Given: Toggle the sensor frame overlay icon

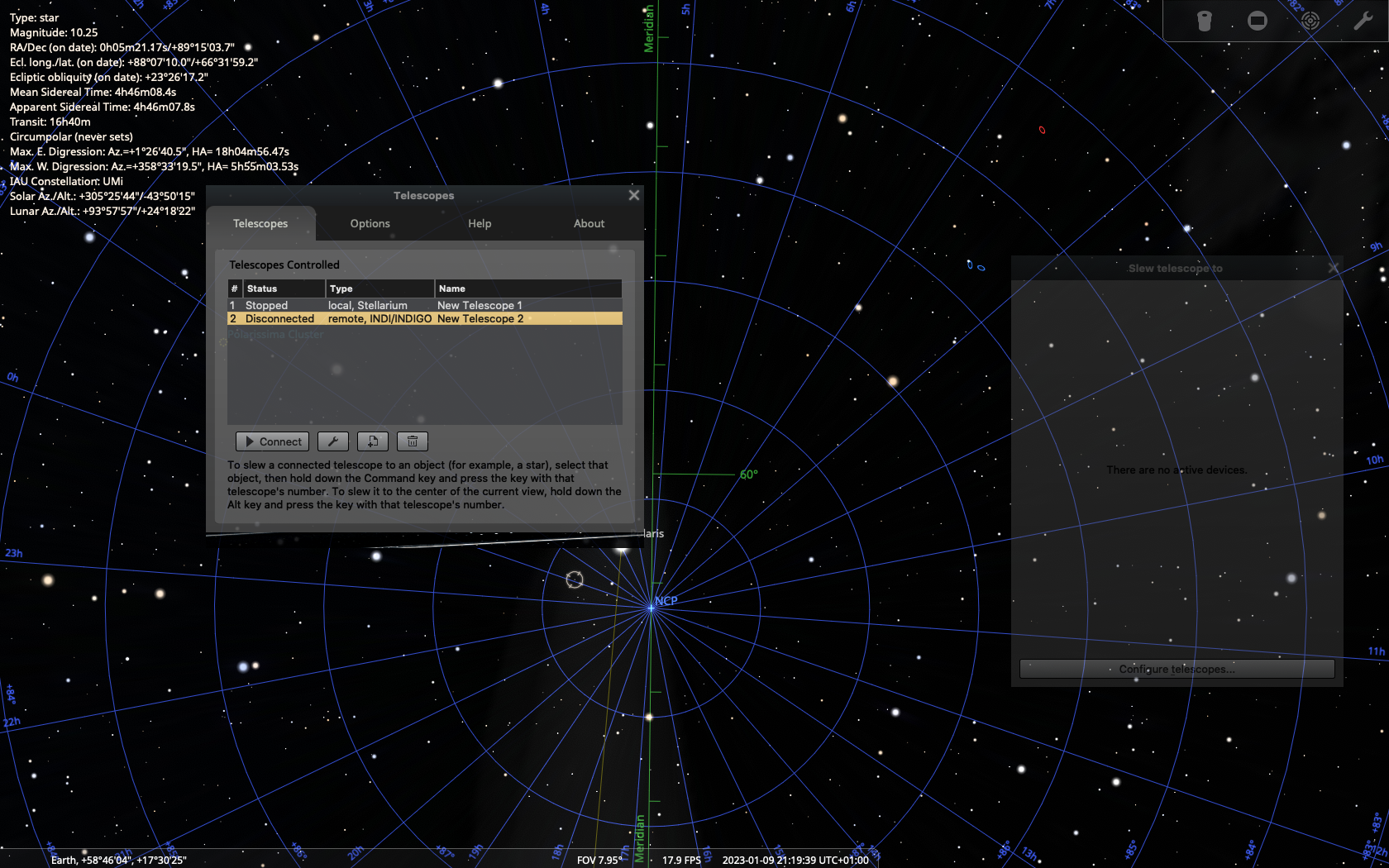Looking at the screenshot, I should point(1258,21).
